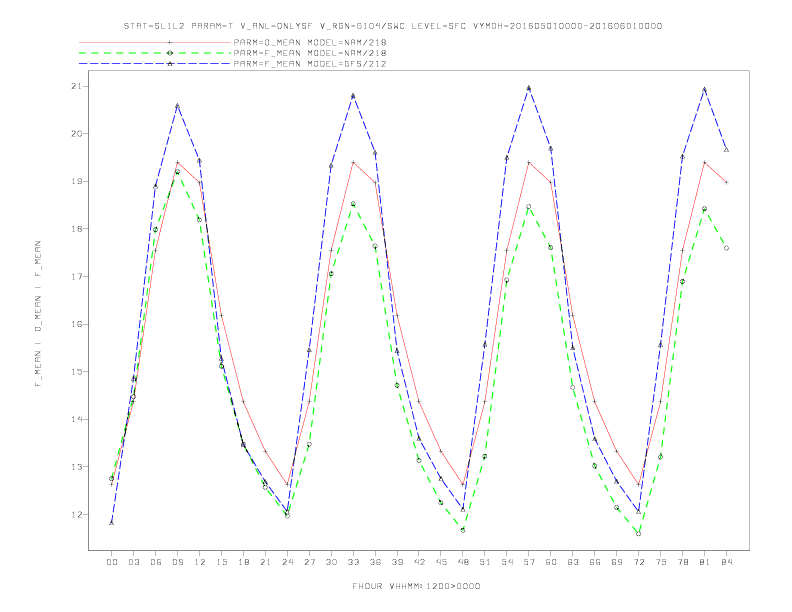792x612 pixels.
Task: Click x-axis forecast hour label 84
Action: tap(727, 562)
